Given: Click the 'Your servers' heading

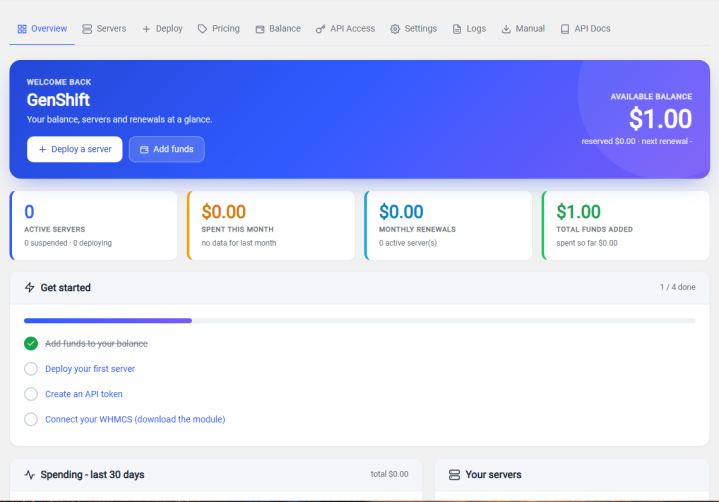Looking at the screenshot, I should [x=493, y=474].
